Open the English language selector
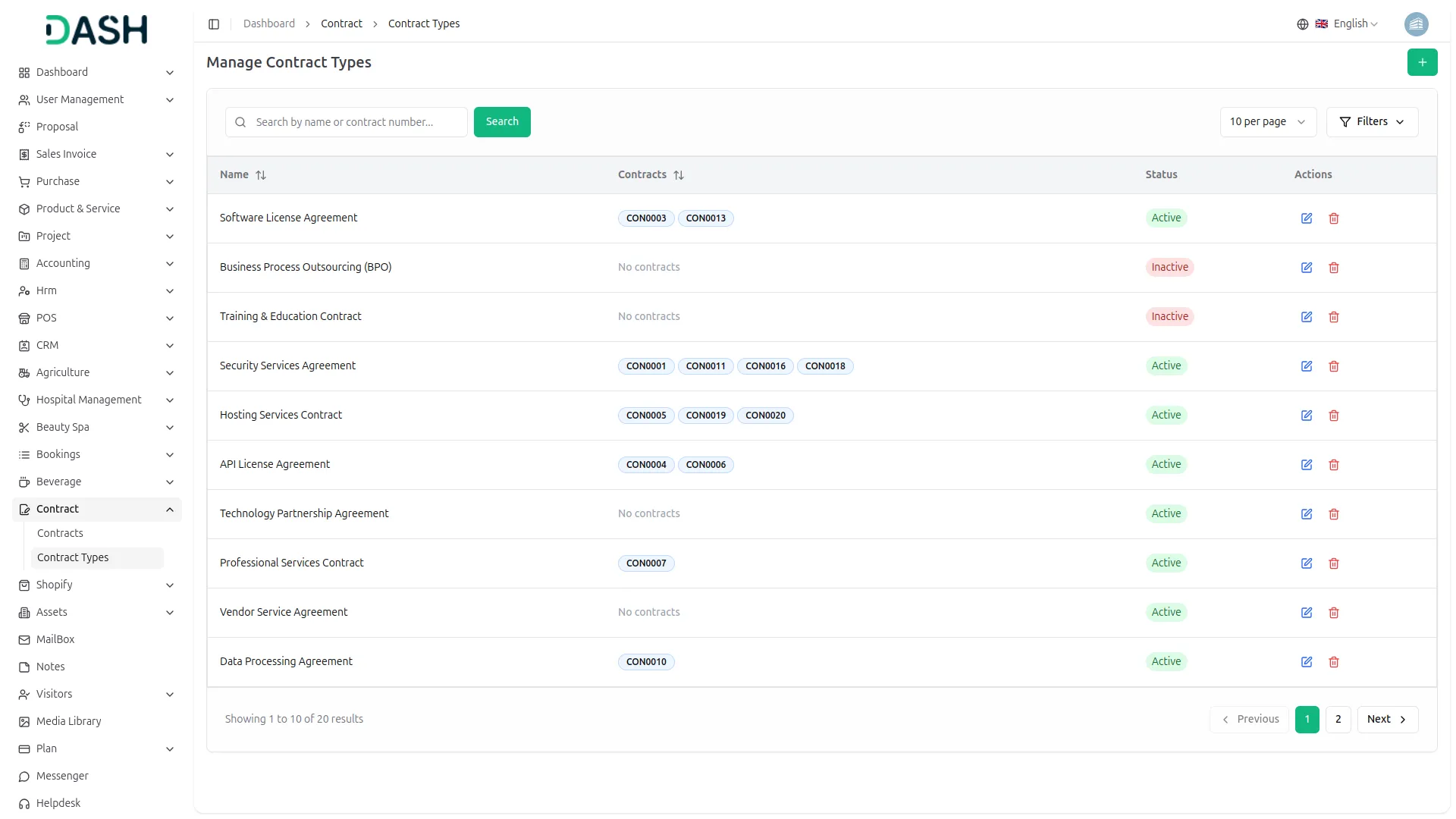This screenshot has width=1456, height=819. coord(1347,24)
